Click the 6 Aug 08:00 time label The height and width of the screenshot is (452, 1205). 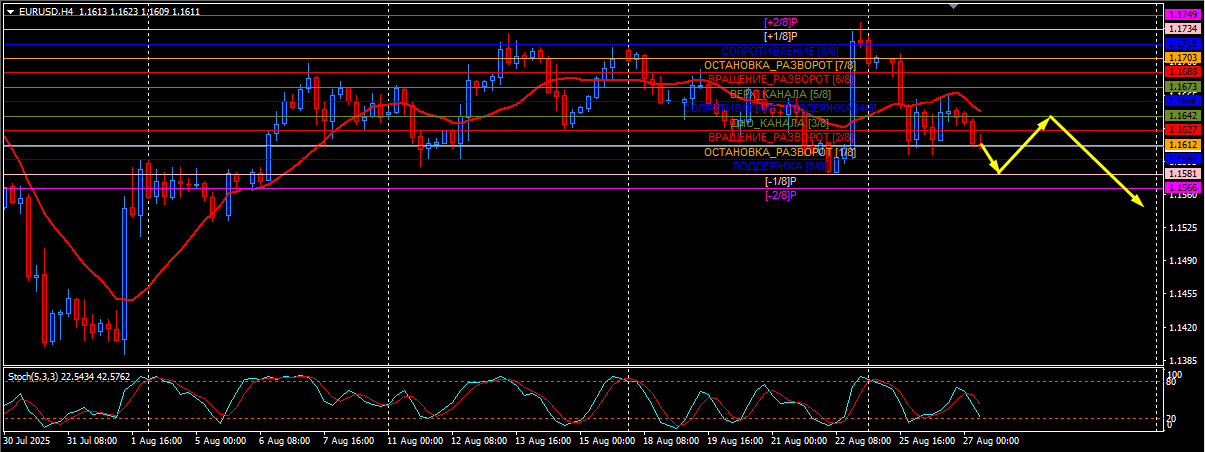click(x=284, y=440)
